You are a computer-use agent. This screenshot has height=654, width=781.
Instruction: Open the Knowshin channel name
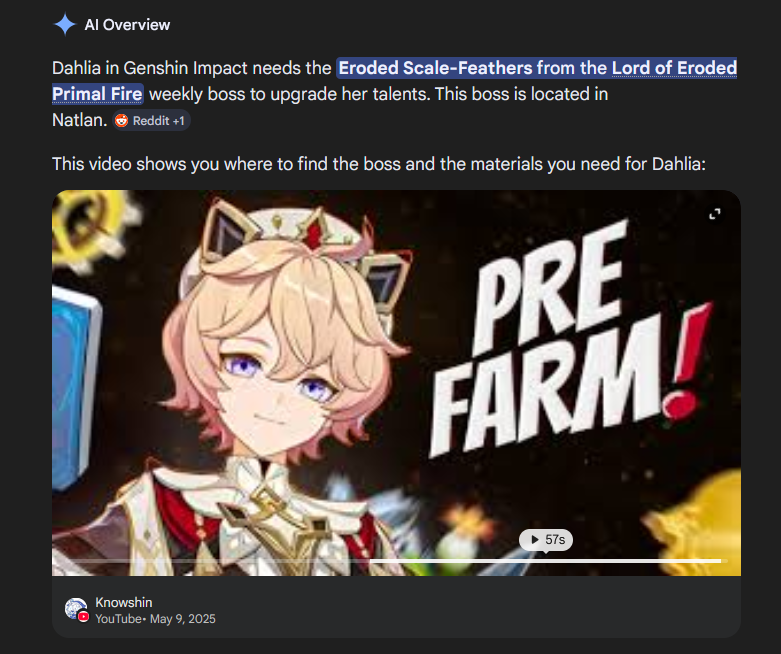(x=124, y=602)
